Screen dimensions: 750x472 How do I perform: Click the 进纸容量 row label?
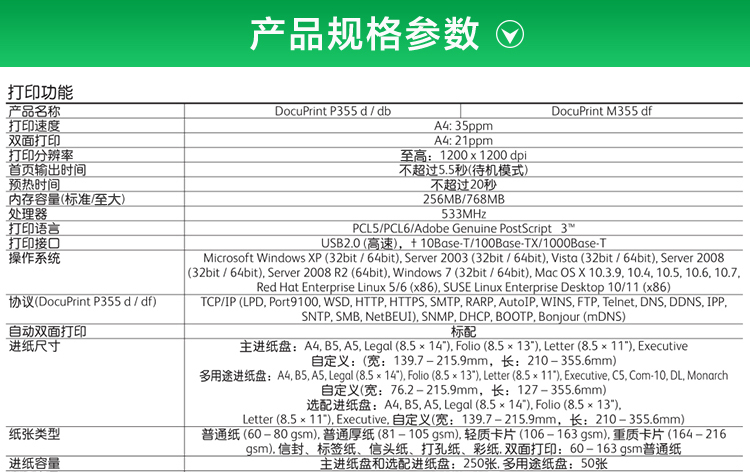pos(34,463)
